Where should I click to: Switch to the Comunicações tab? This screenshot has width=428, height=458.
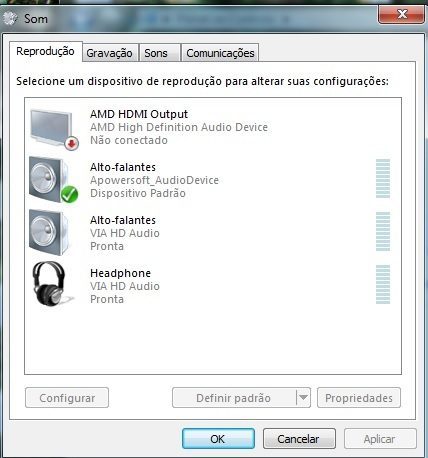[220, 53]
